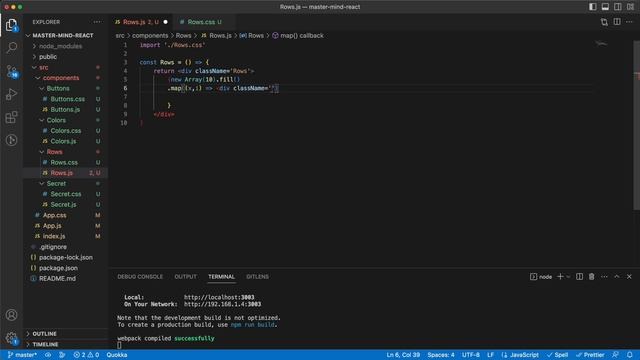Open the new terminal launch profile dropdown
The width and height of the screenshot is (640, 360).
coord(568,277)
